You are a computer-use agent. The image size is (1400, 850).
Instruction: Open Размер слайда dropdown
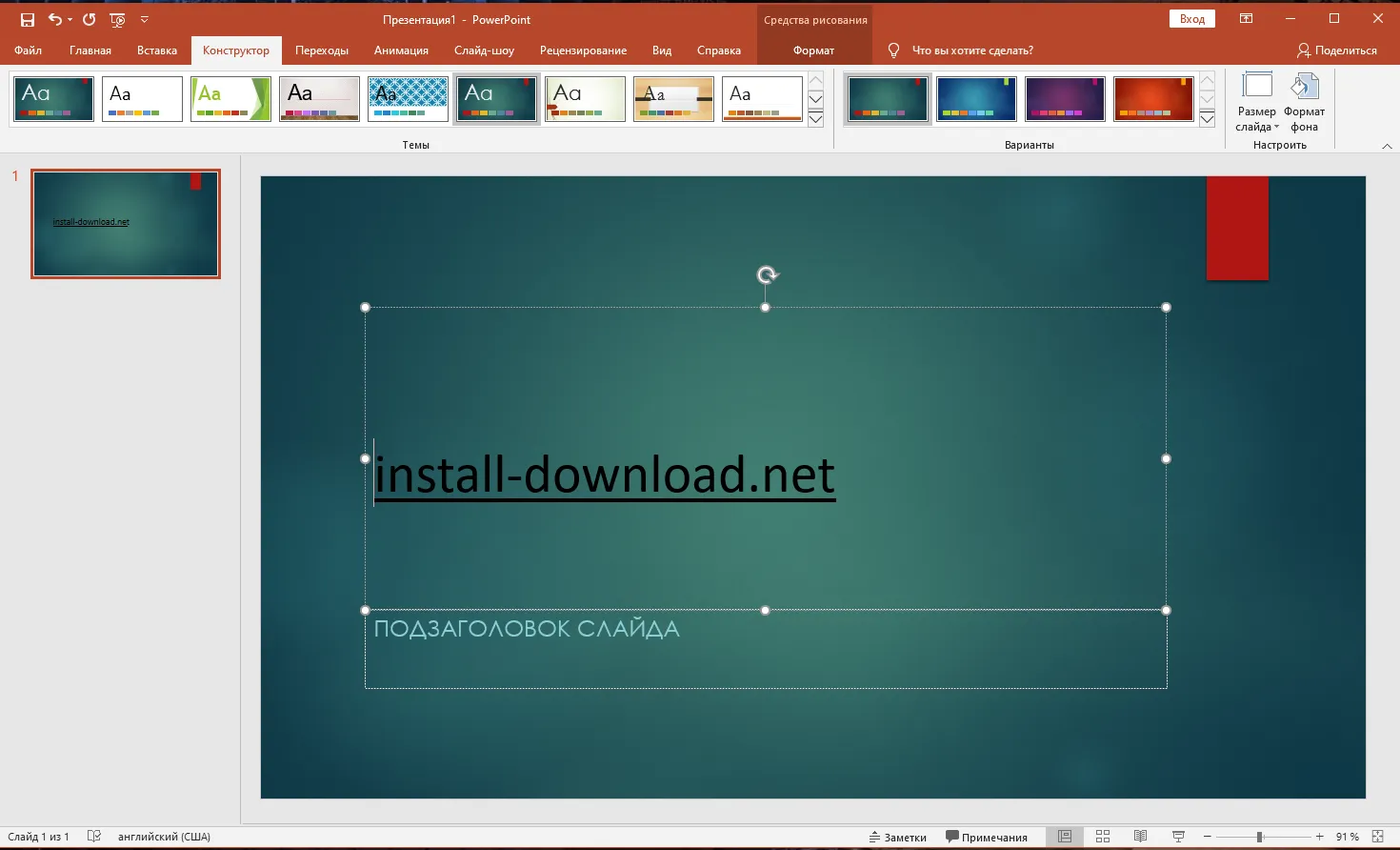(x=1257, y=103)
